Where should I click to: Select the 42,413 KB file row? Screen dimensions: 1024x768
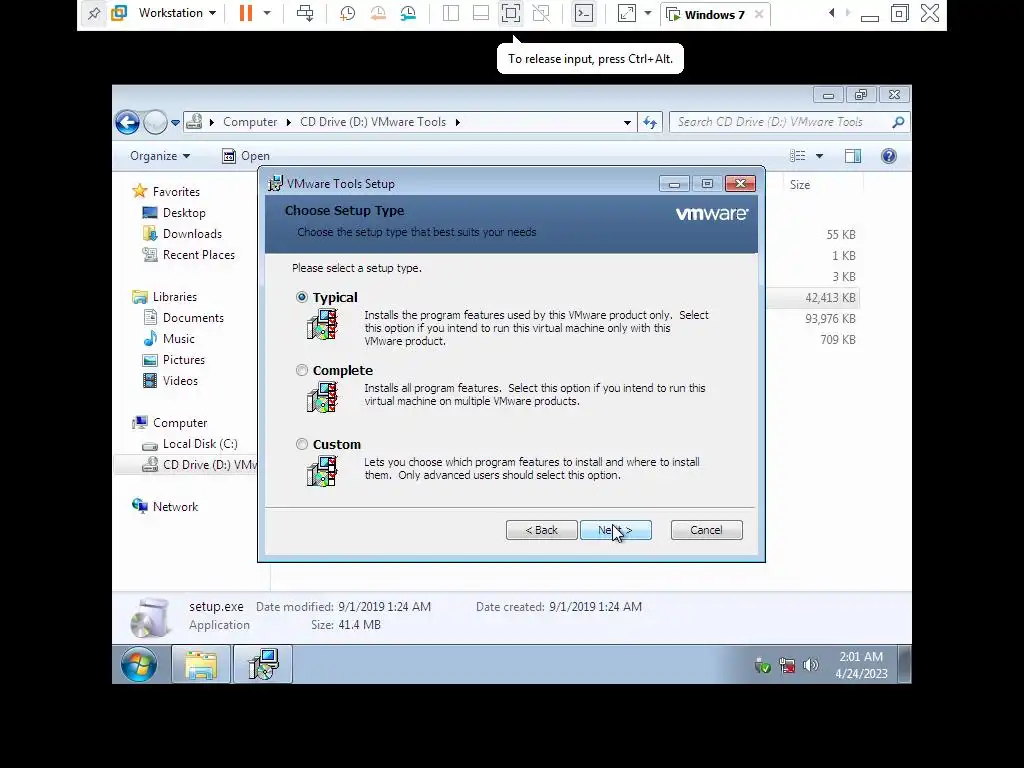[813, 298]
